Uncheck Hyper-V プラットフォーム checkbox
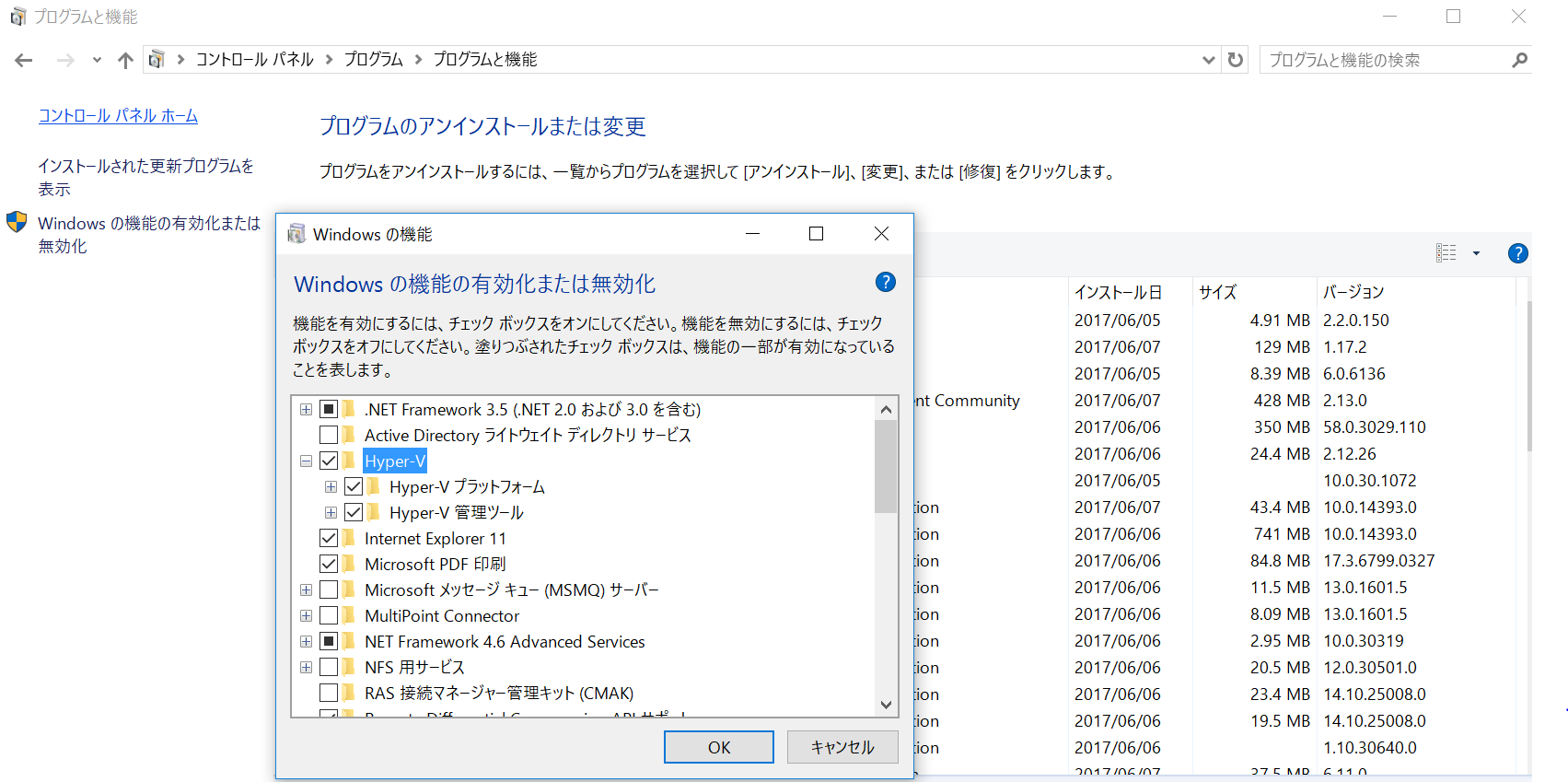 [354, 486]
